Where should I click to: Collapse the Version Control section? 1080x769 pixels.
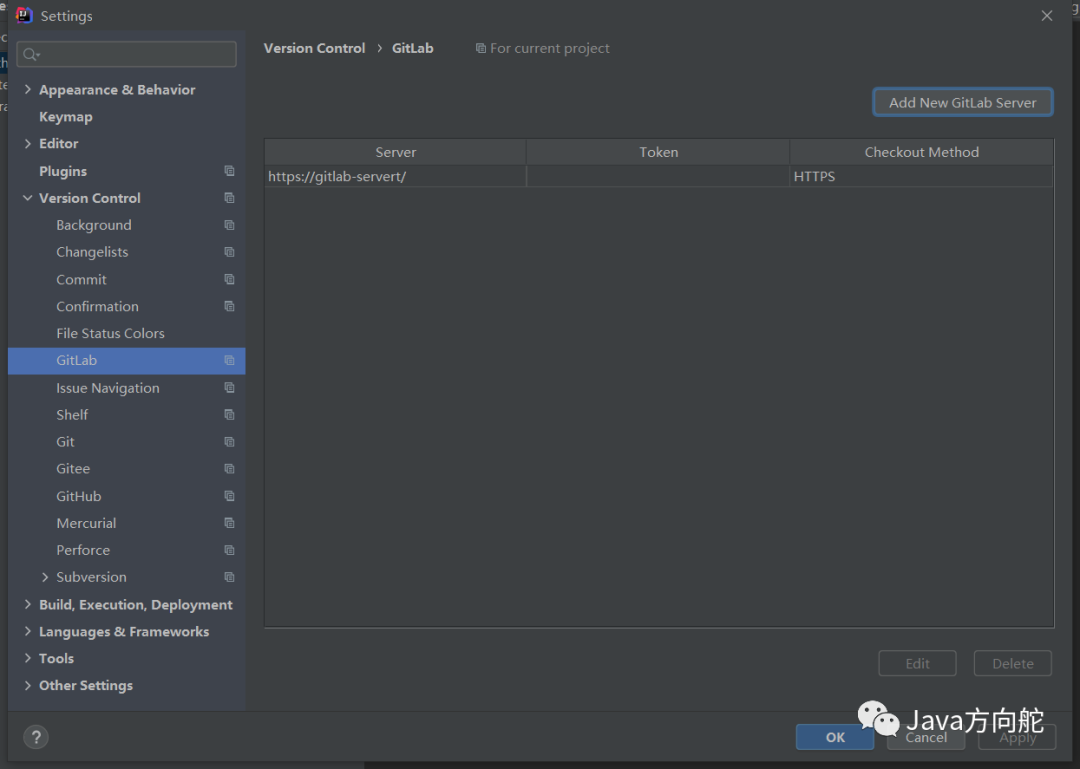(28, 198)
